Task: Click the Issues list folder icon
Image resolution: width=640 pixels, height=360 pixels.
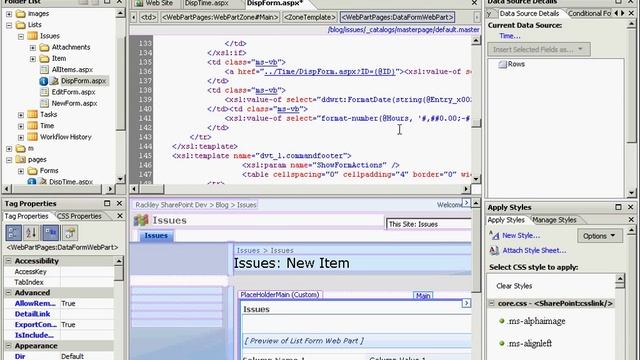Action: click(x=32, y=36)
